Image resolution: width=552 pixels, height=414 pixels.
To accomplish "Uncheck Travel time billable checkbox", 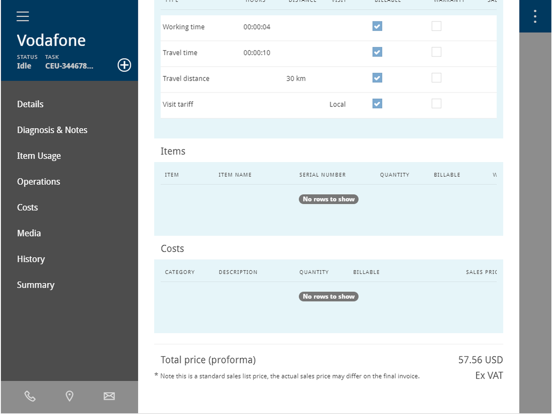I will point(377,52).
